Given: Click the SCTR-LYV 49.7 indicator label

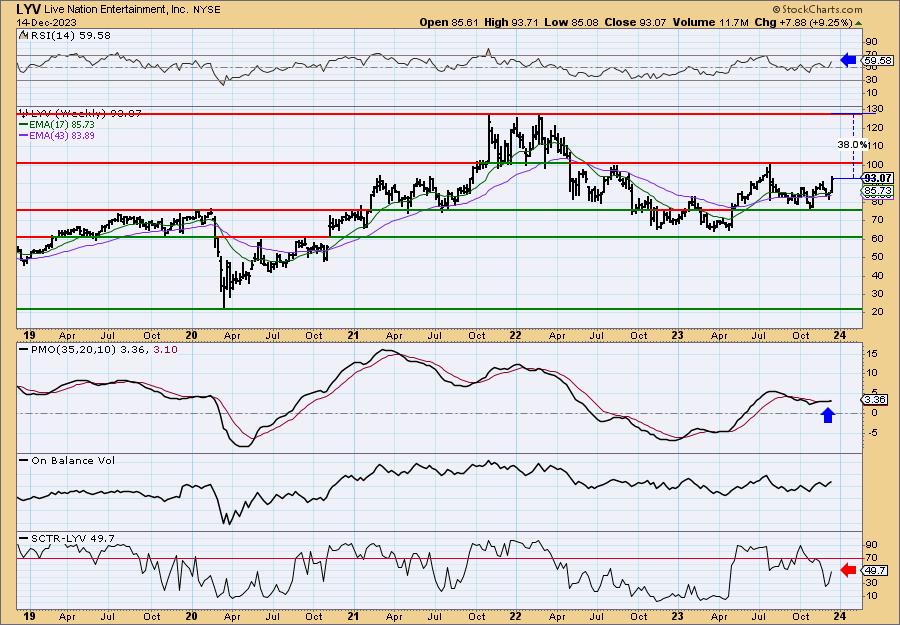Looking at the screenshot, I should click(x=73, y=538).
